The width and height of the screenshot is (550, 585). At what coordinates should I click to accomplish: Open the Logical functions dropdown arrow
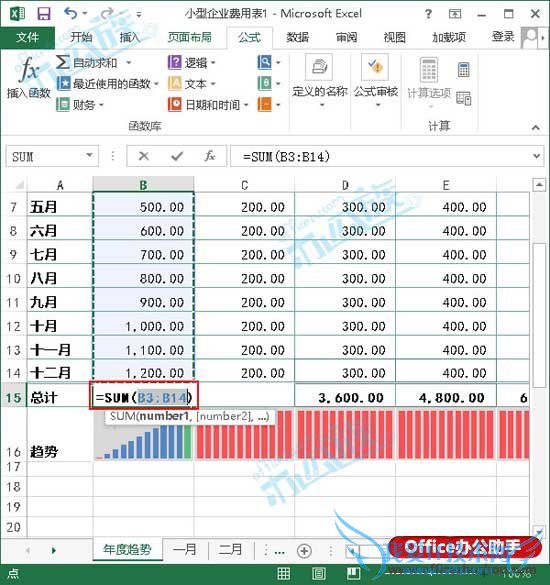[213, 63]
